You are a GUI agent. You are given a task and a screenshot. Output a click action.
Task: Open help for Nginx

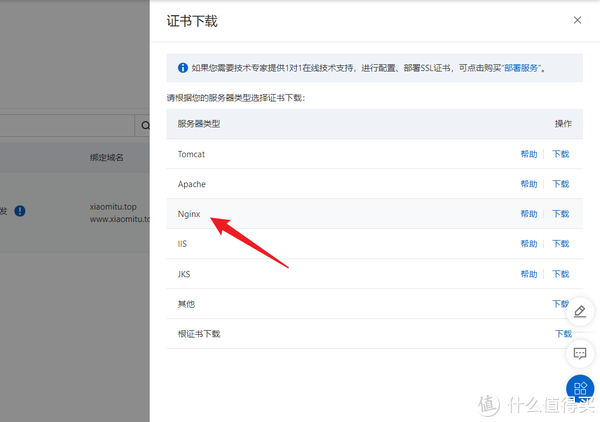(529, 214)
